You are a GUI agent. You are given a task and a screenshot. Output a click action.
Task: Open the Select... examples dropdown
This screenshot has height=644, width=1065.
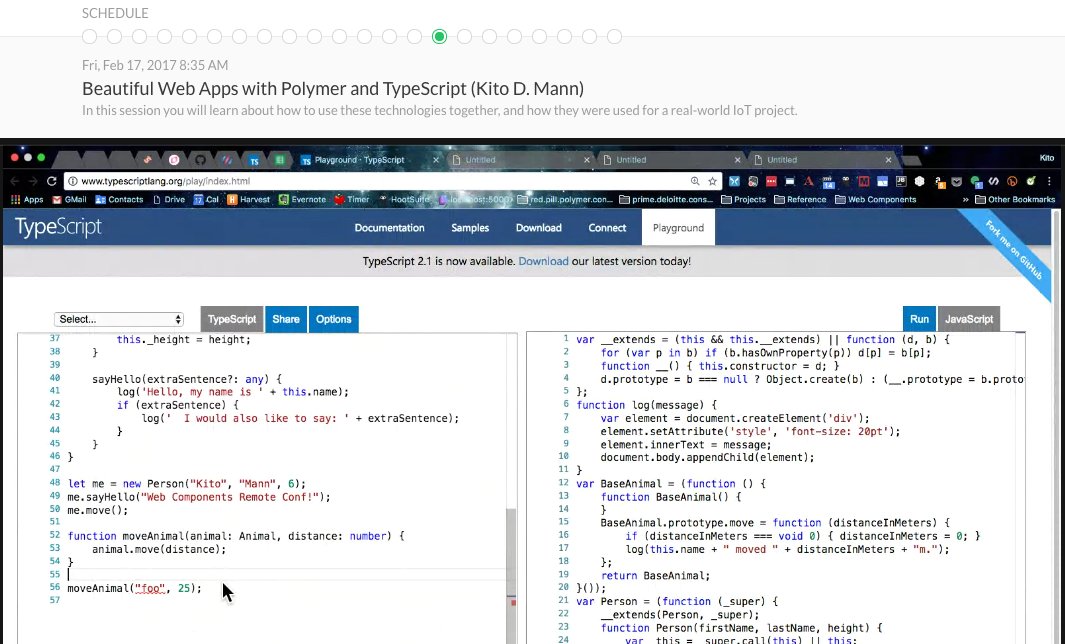click(118, 318)
